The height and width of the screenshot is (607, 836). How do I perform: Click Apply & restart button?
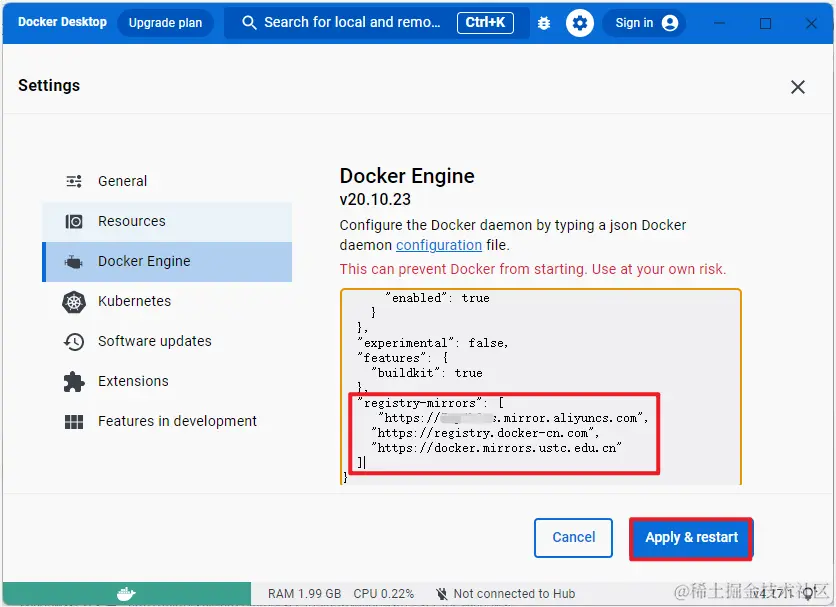pyautogui.click(x=692, y=538)
